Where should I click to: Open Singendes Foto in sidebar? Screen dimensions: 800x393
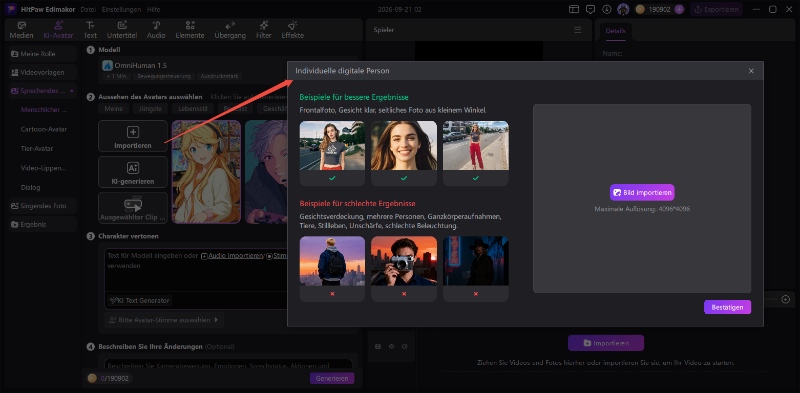(x=43, y=206)
